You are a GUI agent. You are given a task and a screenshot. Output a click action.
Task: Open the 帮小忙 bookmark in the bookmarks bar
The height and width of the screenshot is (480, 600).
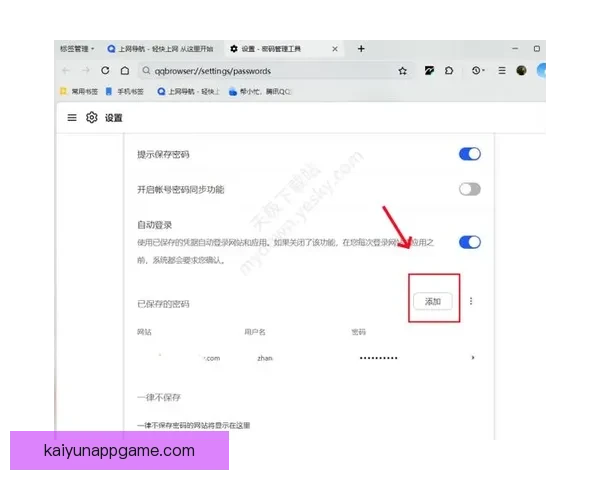coord(260,91)
